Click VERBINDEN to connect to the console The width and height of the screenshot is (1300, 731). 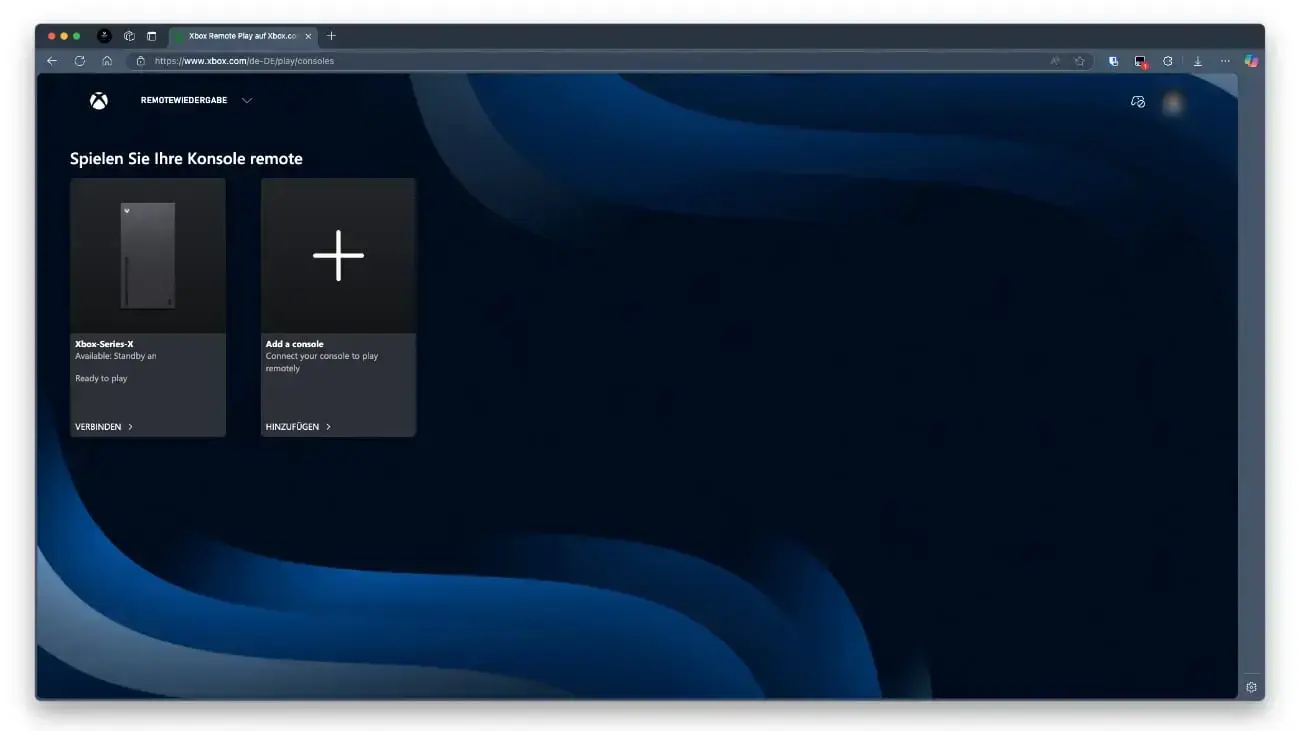(98, 427)
